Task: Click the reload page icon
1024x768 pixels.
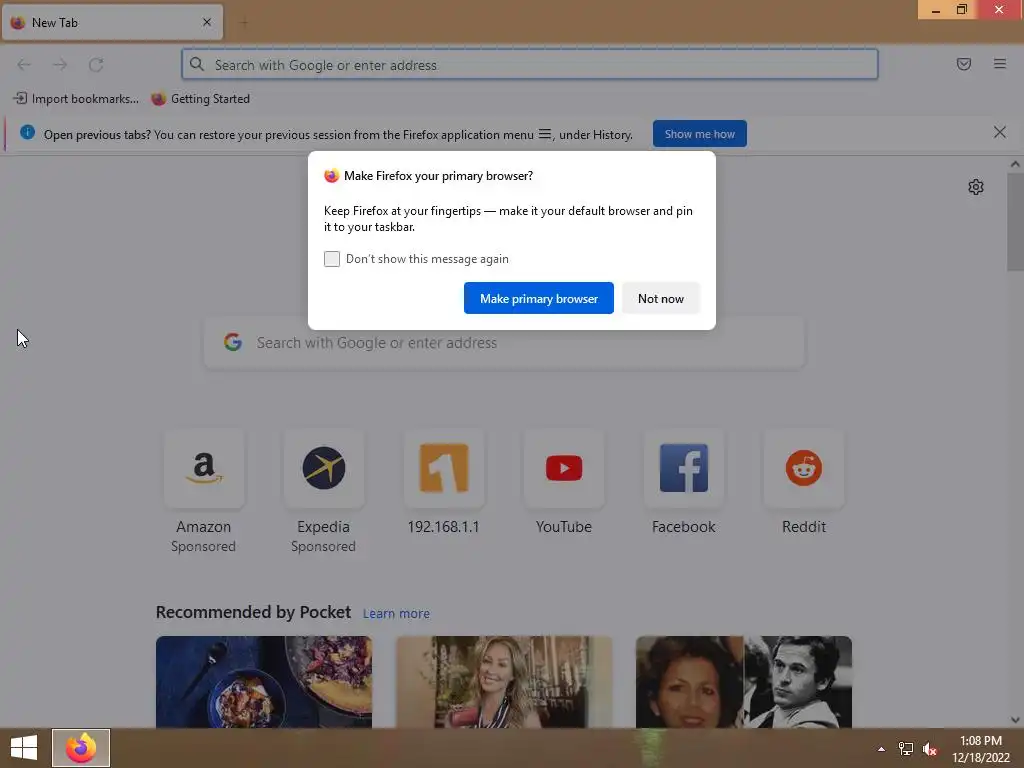Action: click(96, 64)
